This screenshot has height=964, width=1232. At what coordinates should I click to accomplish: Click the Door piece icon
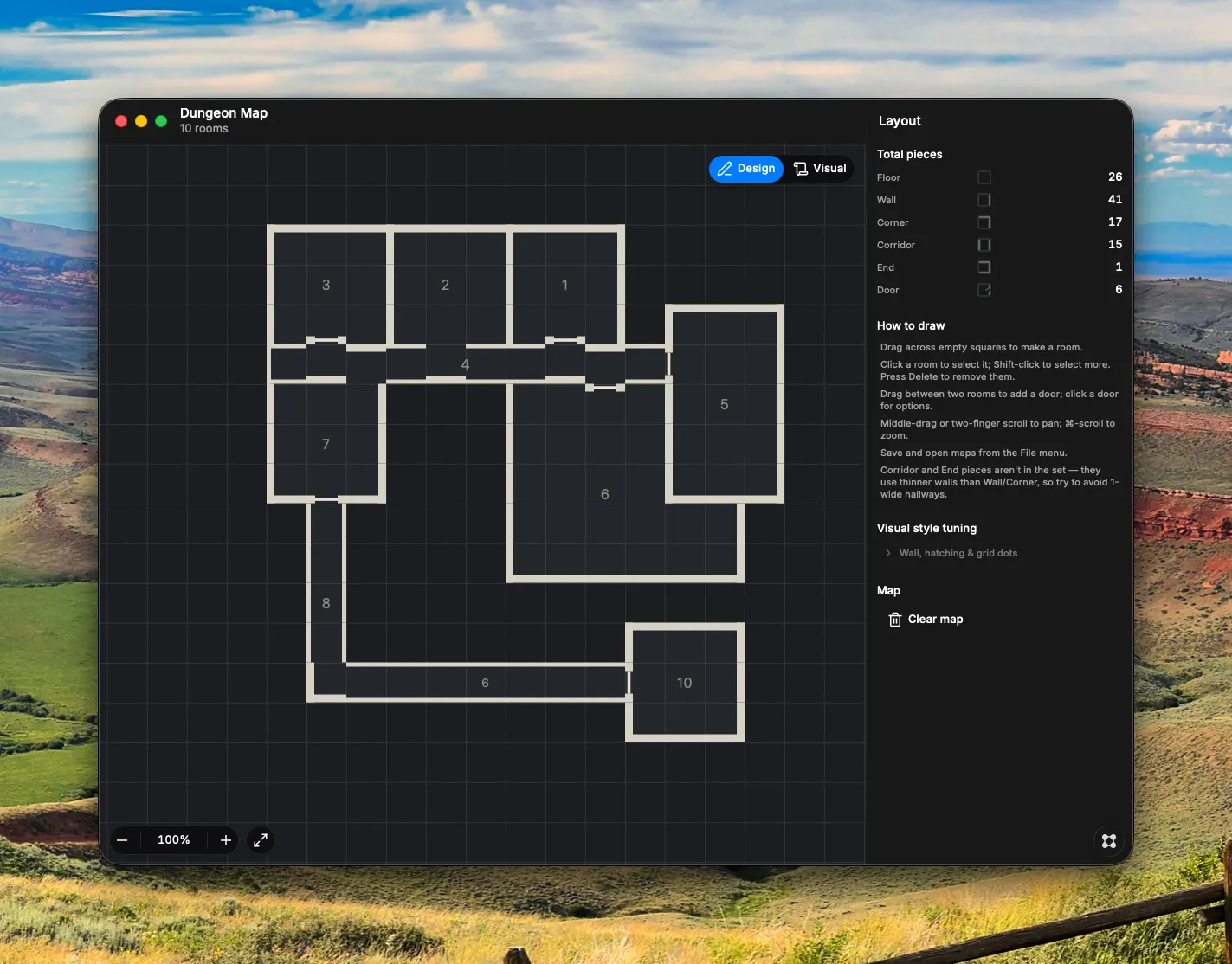tap(984, 290)
